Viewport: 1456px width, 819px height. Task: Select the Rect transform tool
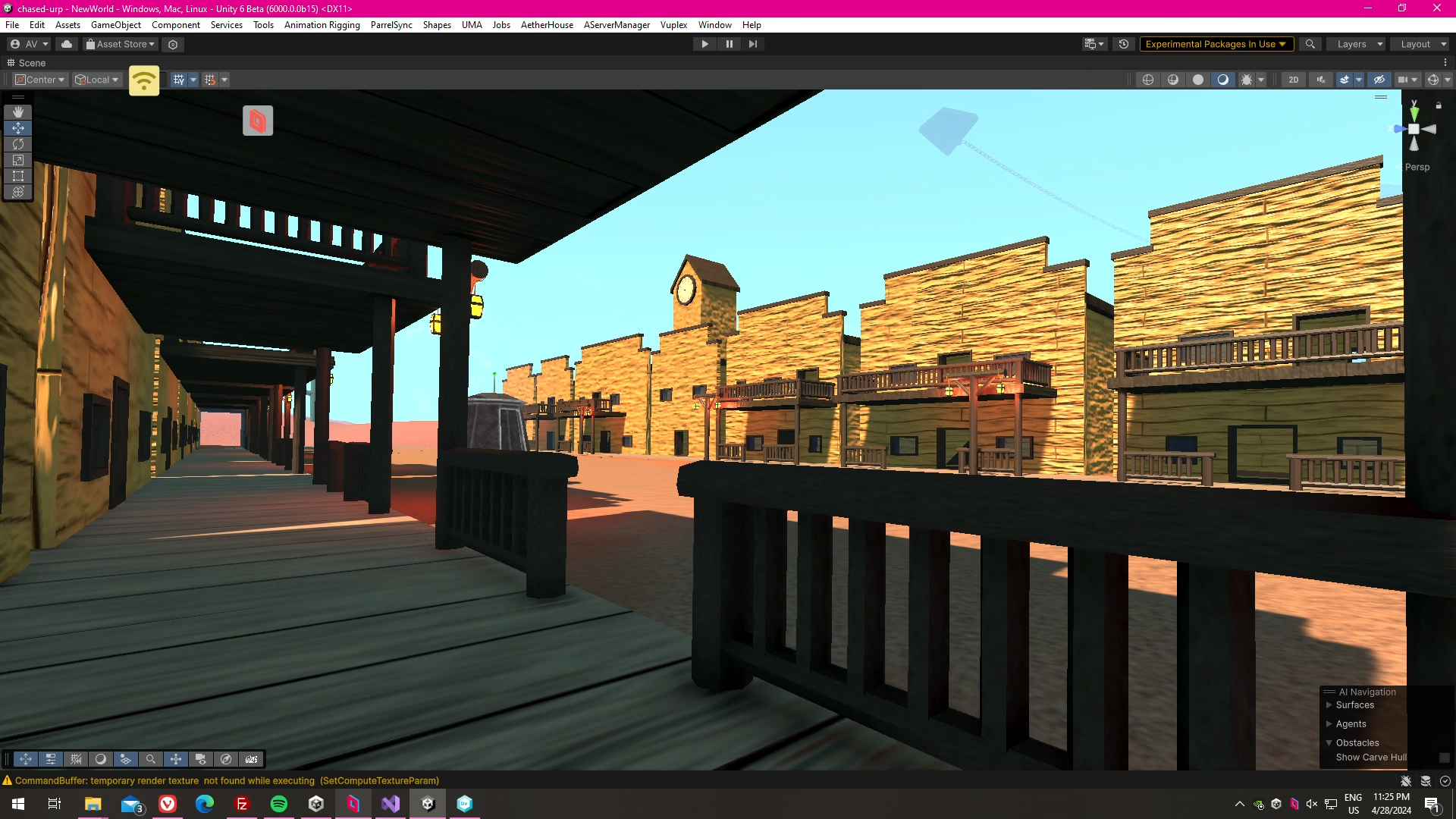(x=18, y=176)
